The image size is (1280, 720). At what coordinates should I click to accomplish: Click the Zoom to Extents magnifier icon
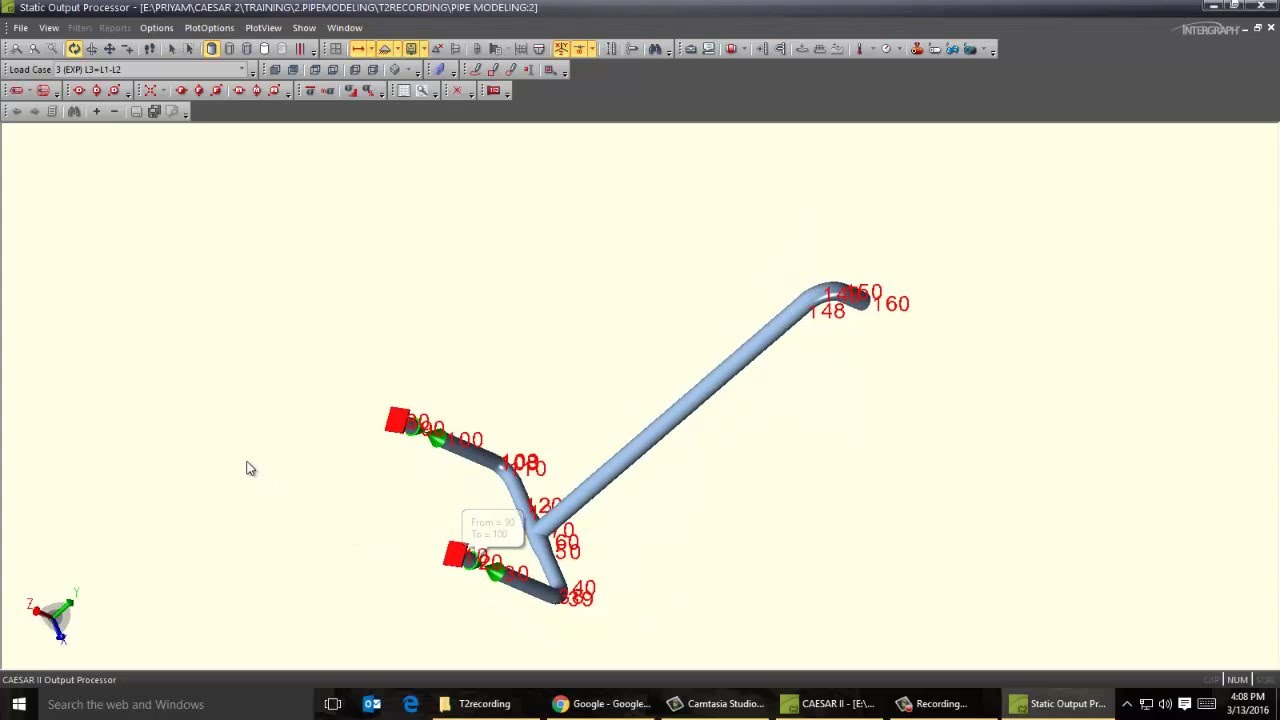[16, 48]
